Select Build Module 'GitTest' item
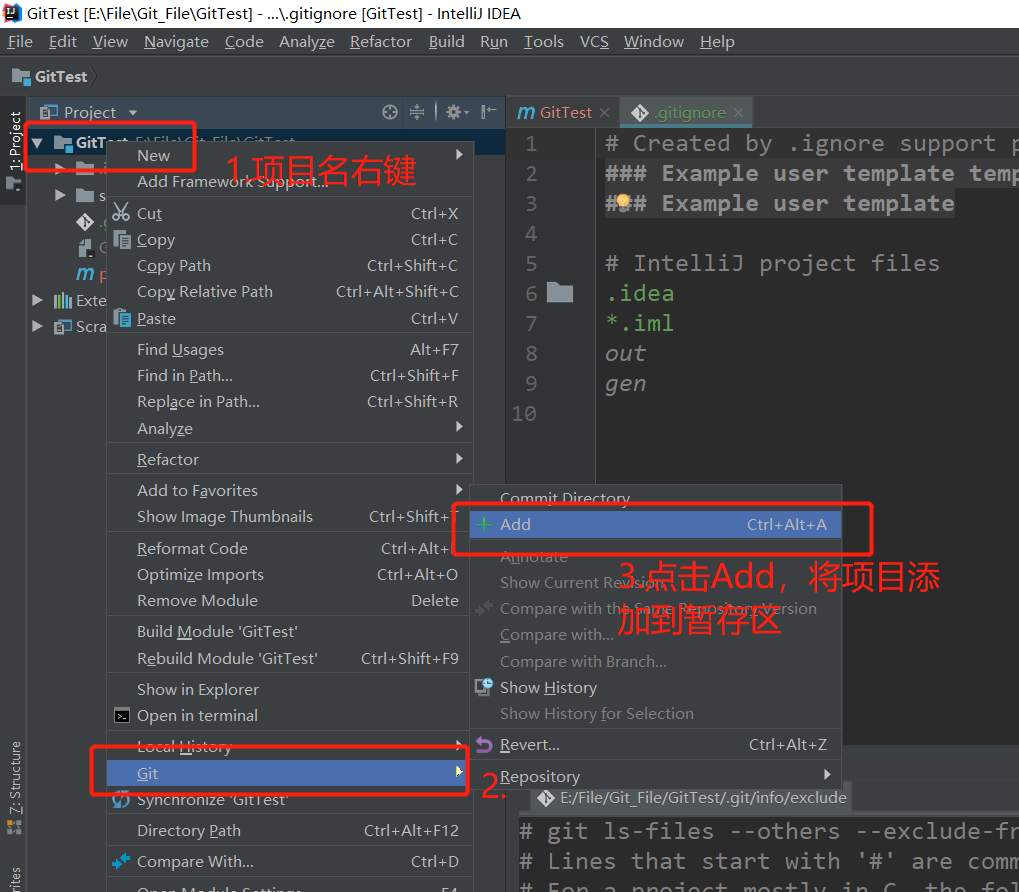1019x892 pixels. (289, 631)
